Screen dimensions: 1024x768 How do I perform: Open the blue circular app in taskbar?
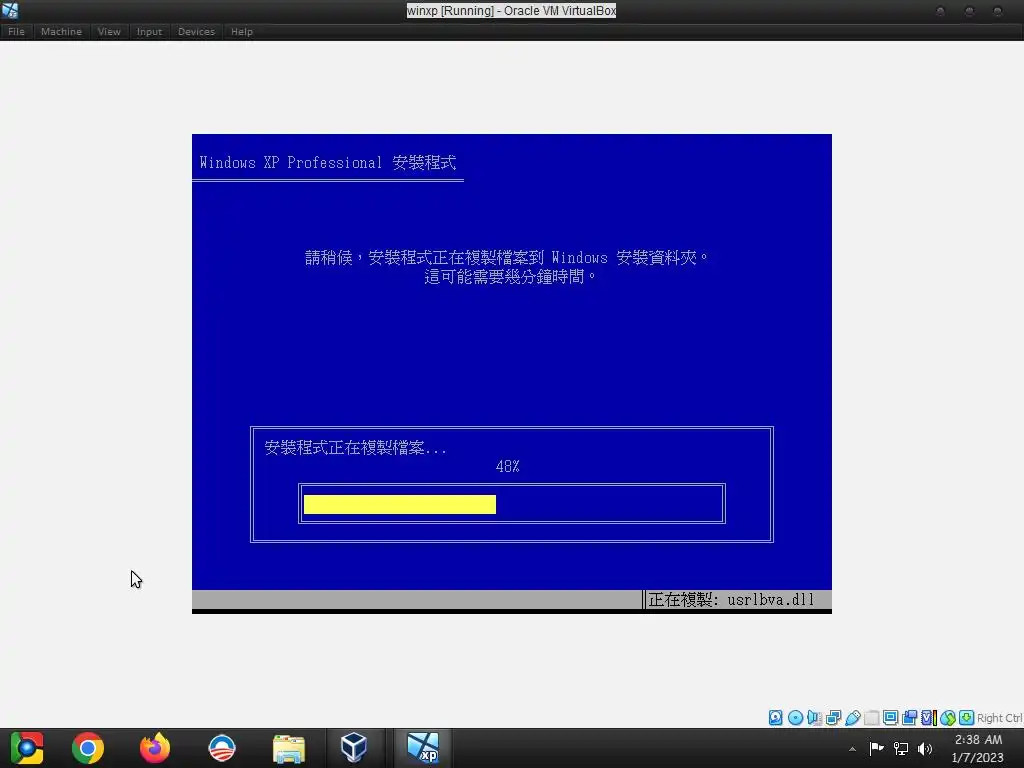[222, 748]
